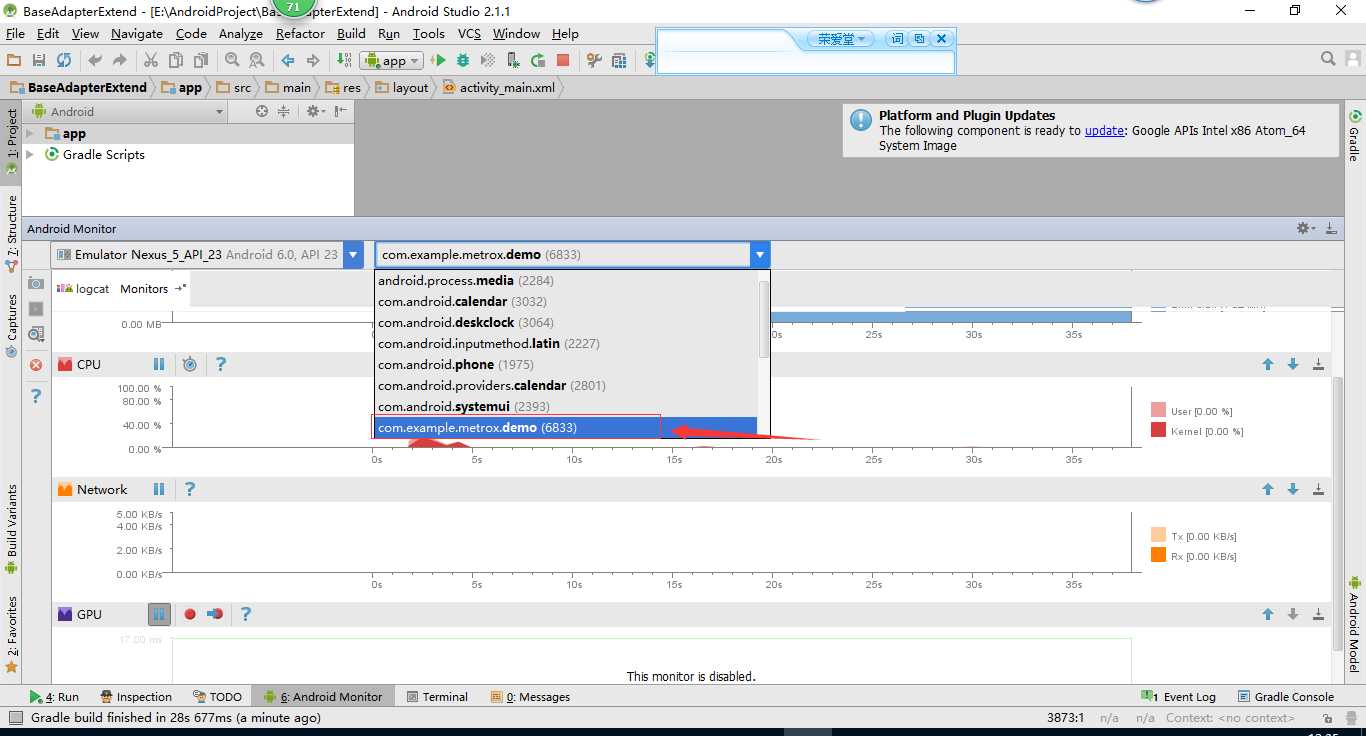Click the Redo arrow icon

point(120,61)
